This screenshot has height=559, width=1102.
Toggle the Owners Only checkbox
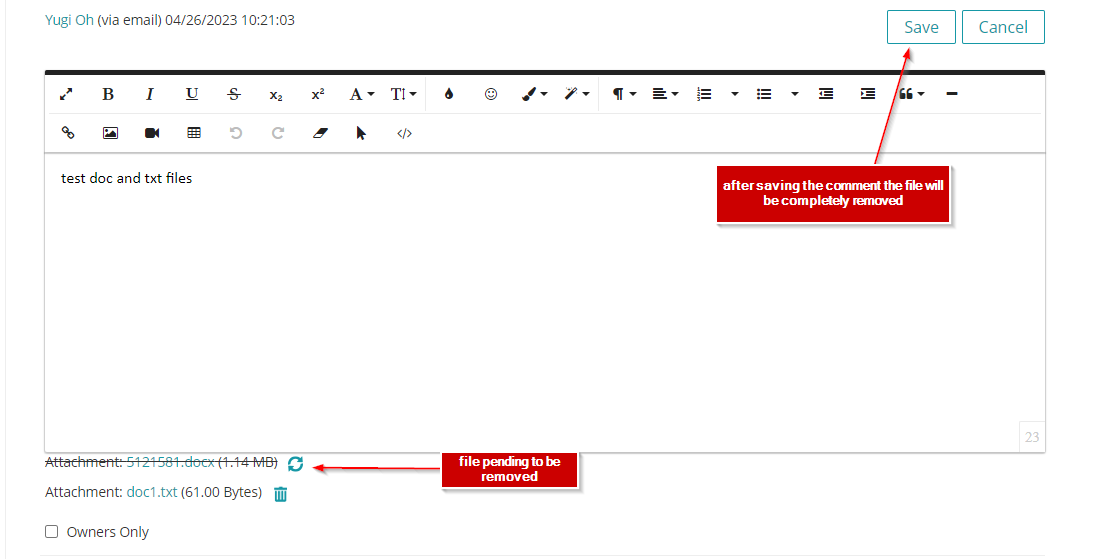pyautogui.click(x=52, y=532)
